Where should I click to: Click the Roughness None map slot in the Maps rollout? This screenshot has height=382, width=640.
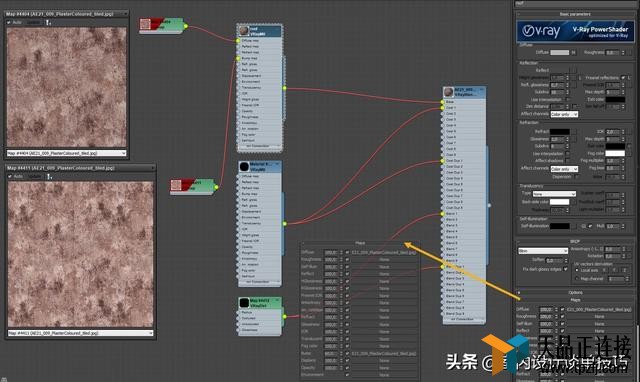click(599, 316)
